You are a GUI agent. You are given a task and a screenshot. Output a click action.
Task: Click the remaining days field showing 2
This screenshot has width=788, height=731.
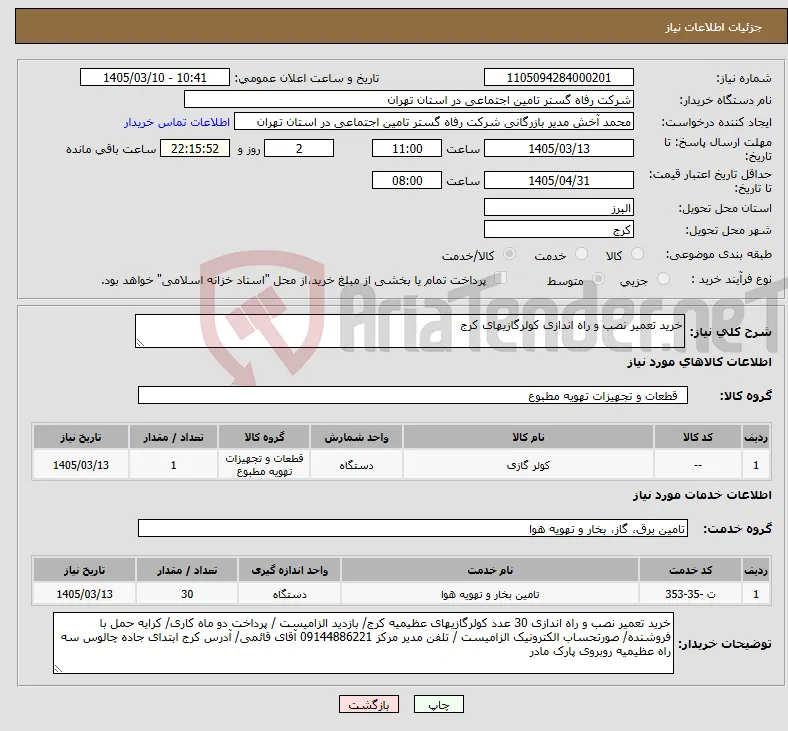(x=299, y=149)
